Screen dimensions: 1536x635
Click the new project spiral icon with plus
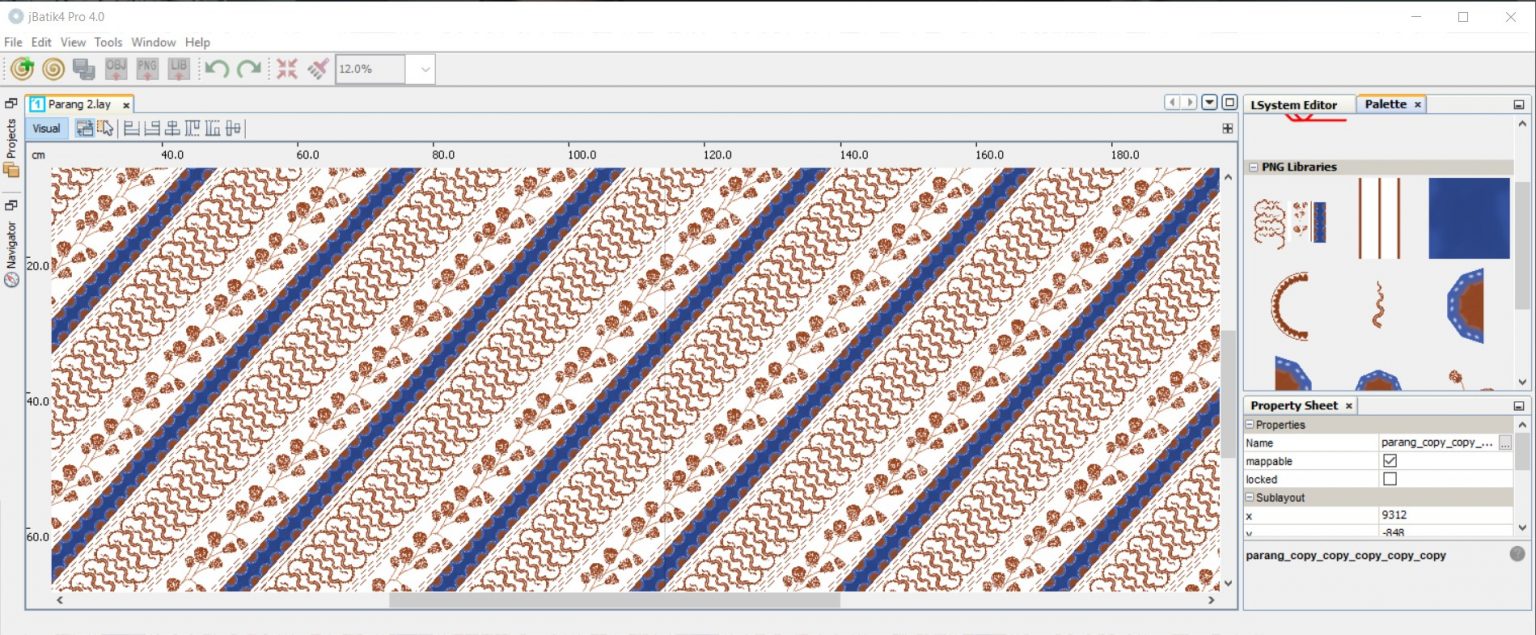[22, 69]
